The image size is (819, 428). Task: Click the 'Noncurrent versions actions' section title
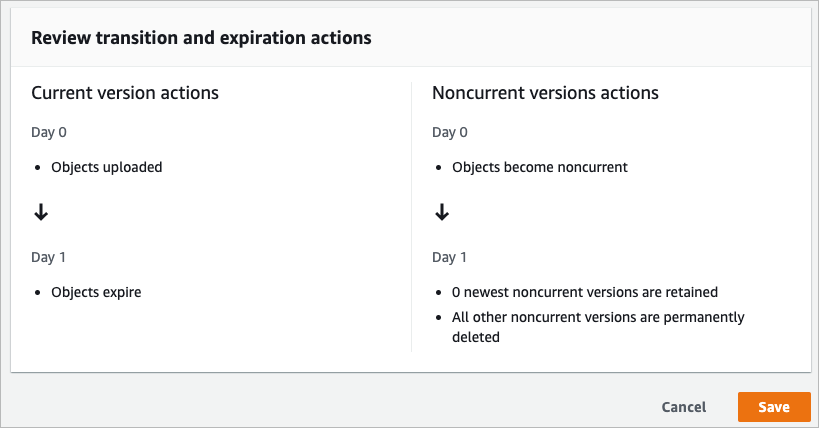click(x=545, y=93)
